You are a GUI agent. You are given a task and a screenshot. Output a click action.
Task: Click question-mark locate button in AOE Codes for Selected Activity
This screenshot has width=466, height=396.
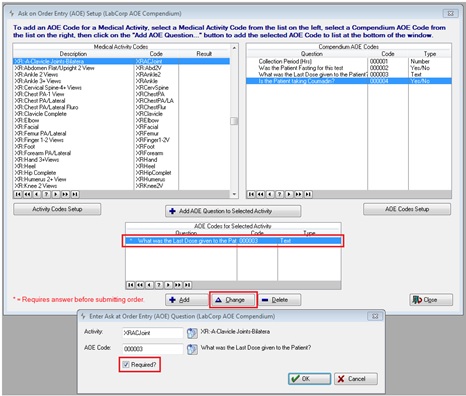coord(159,285)
